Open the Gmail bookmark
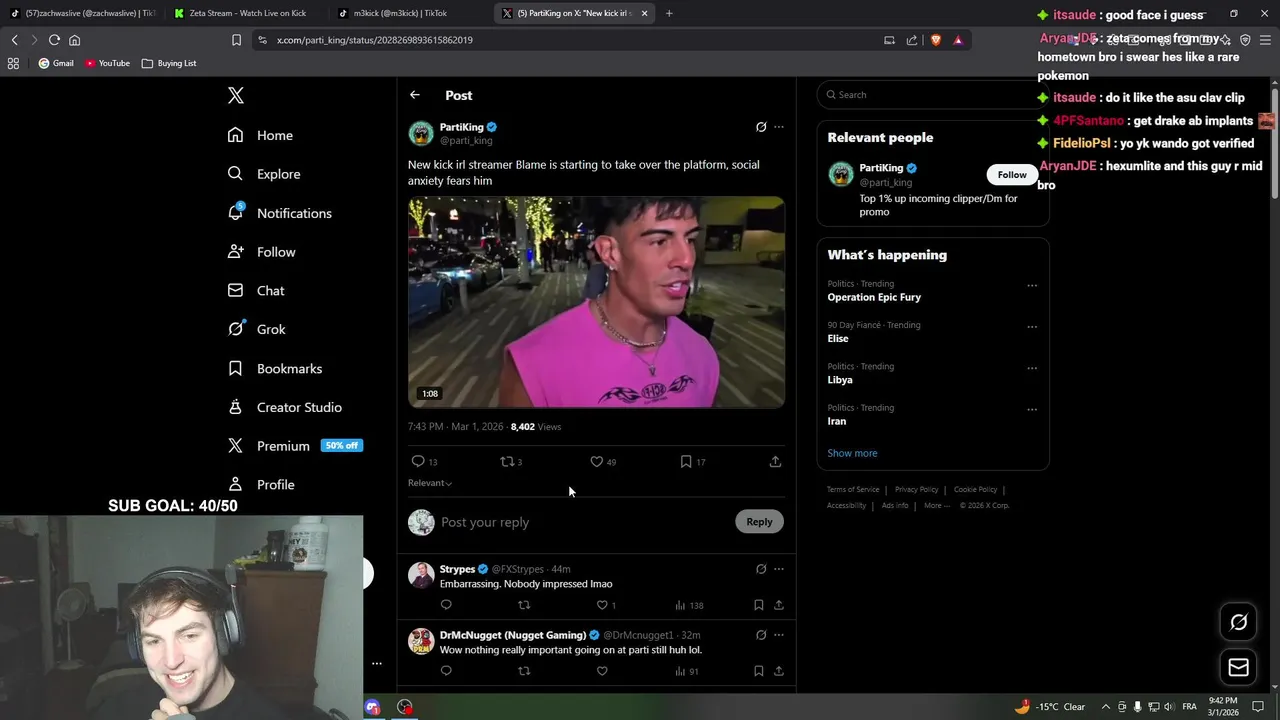 (x=56, y=63)
